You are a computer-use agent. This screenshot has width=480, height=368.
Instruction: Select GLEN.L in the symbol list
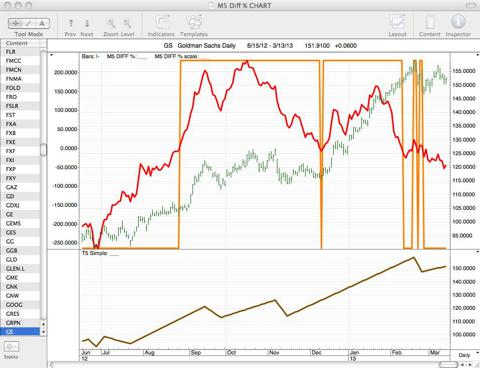pyautogui.click(x=20, y=268)
